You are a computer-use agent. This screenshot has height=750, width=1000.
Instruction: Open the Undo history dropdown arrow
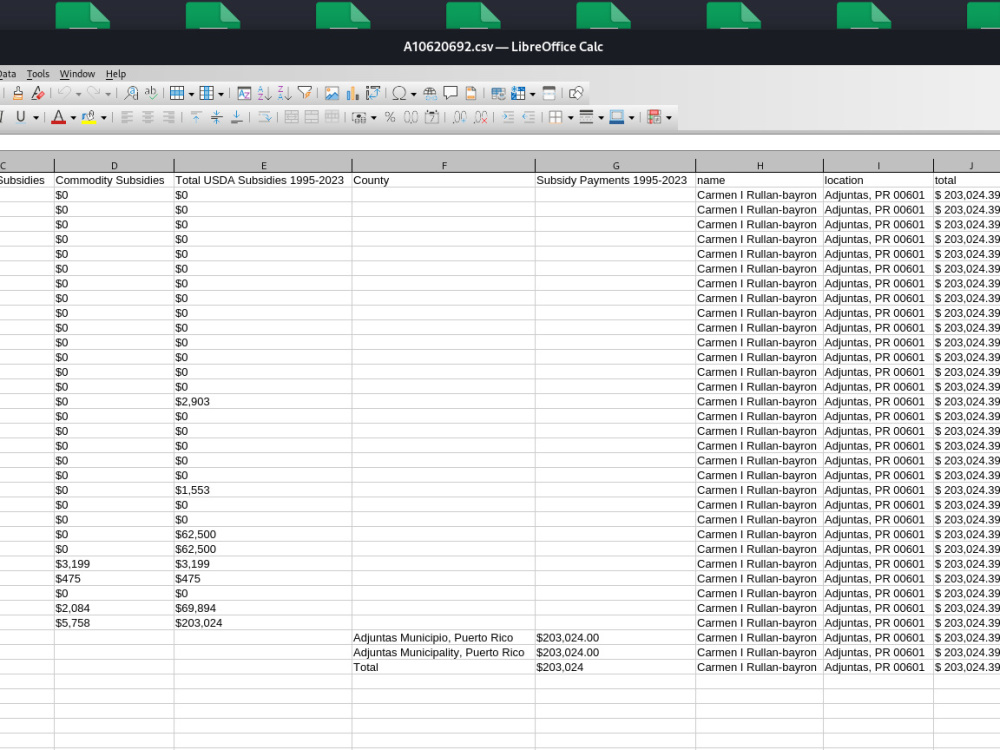(78, 94)
